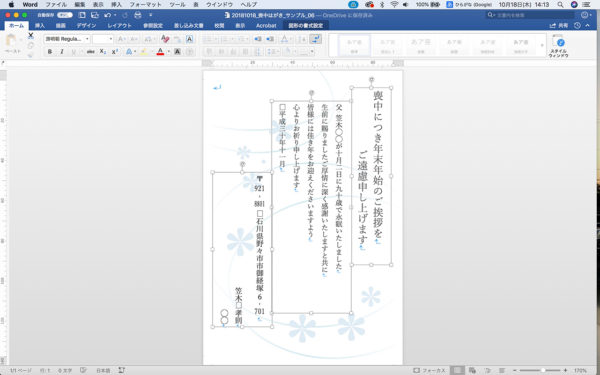Decrease paragraph indent
600x375 pixels.
(258, 39)
